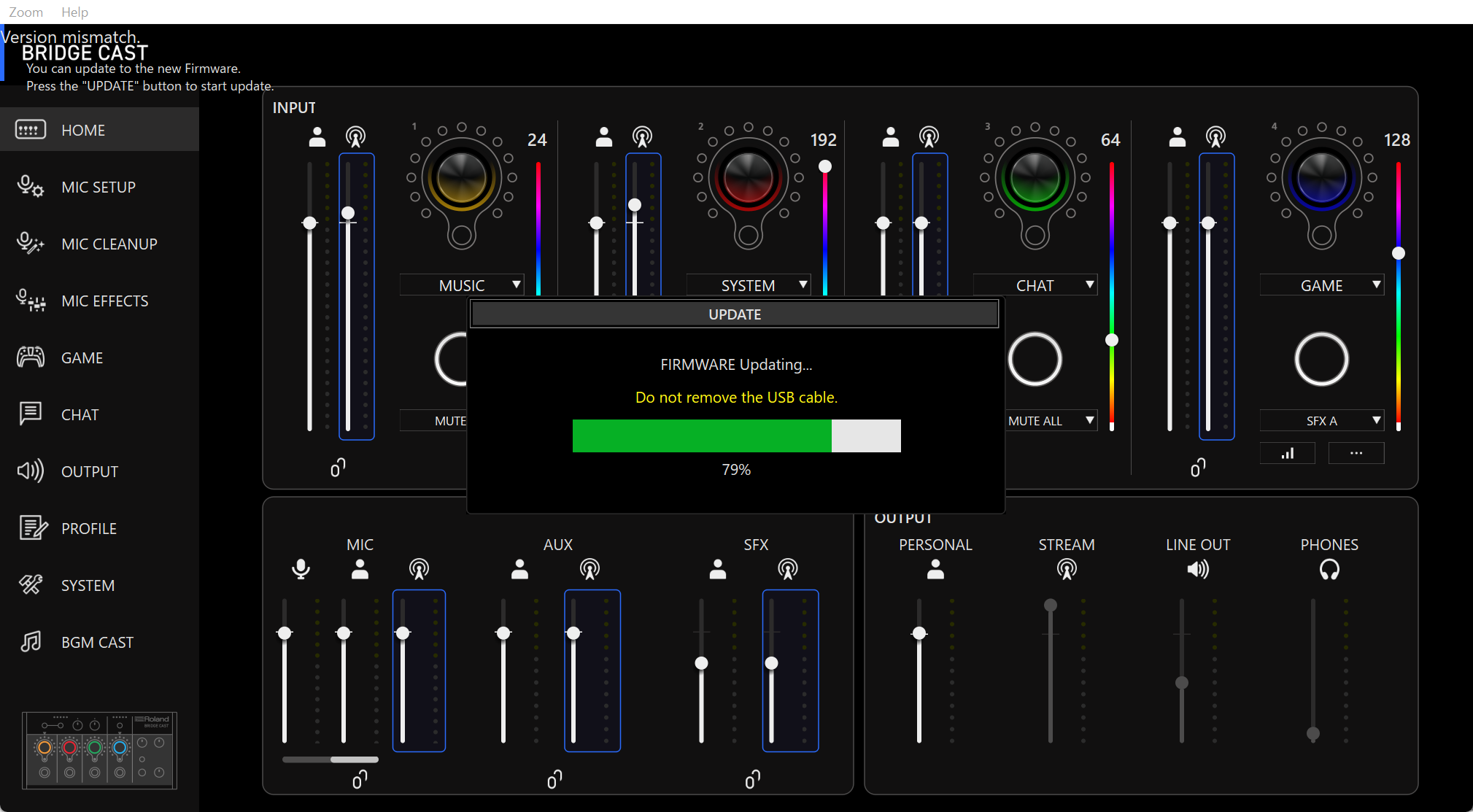Screen dimensions: 1473x812
Task: Open MIC SETUP in the sidebar
Action: click(99, 187)
